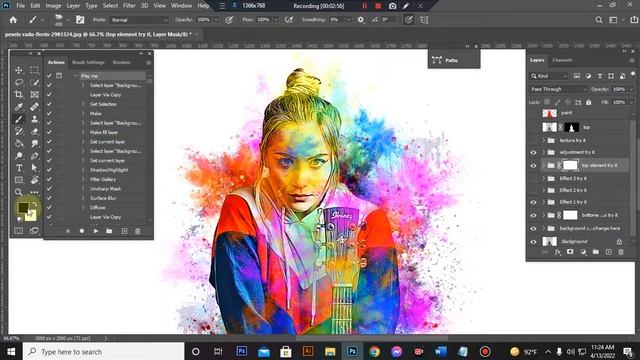This screenshot has width=640, height=360.
Task: Hide the background layer
Action: [533, 242]
